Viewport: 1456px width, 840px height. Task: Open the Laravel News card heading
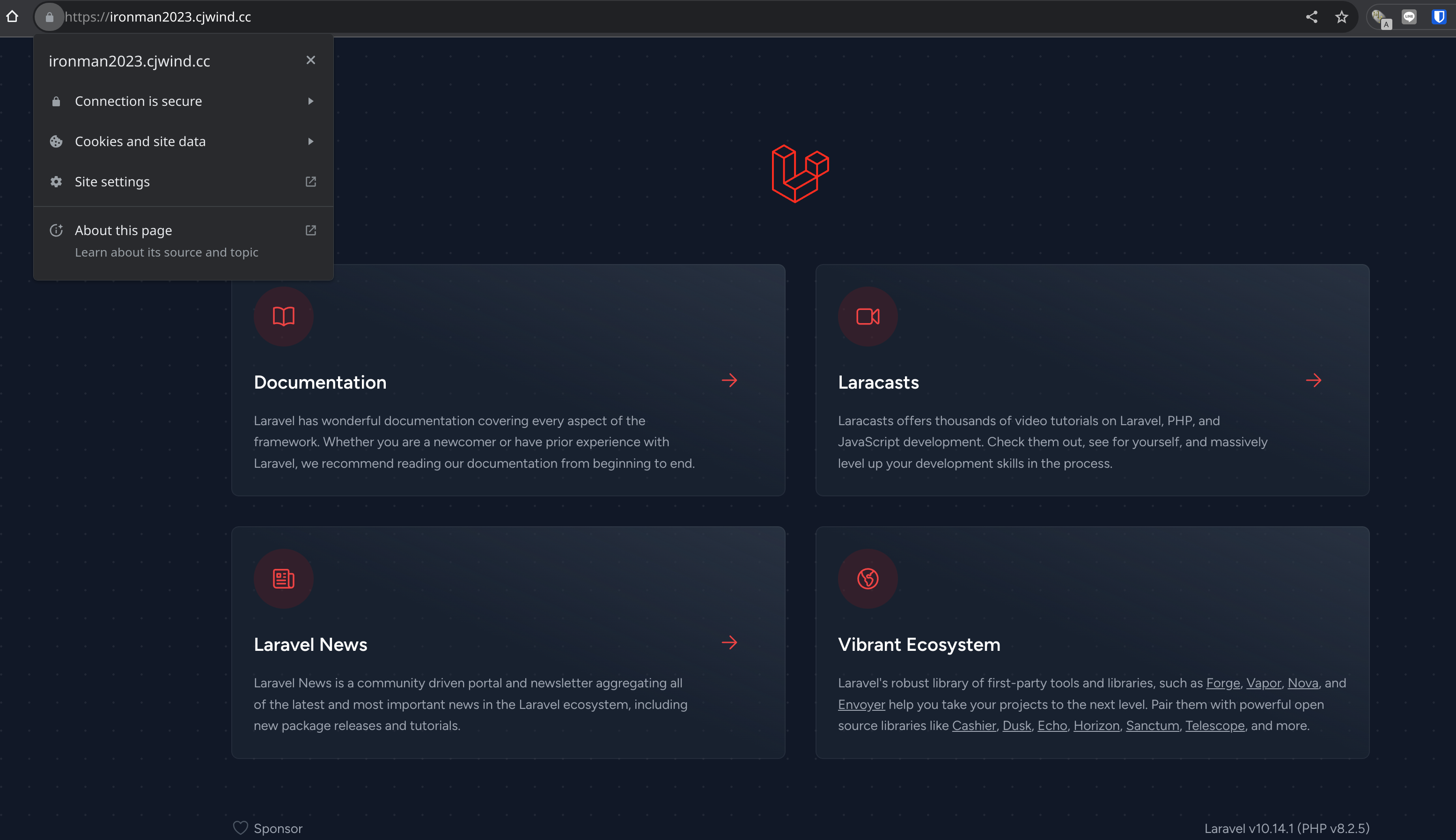click(310, 644)
